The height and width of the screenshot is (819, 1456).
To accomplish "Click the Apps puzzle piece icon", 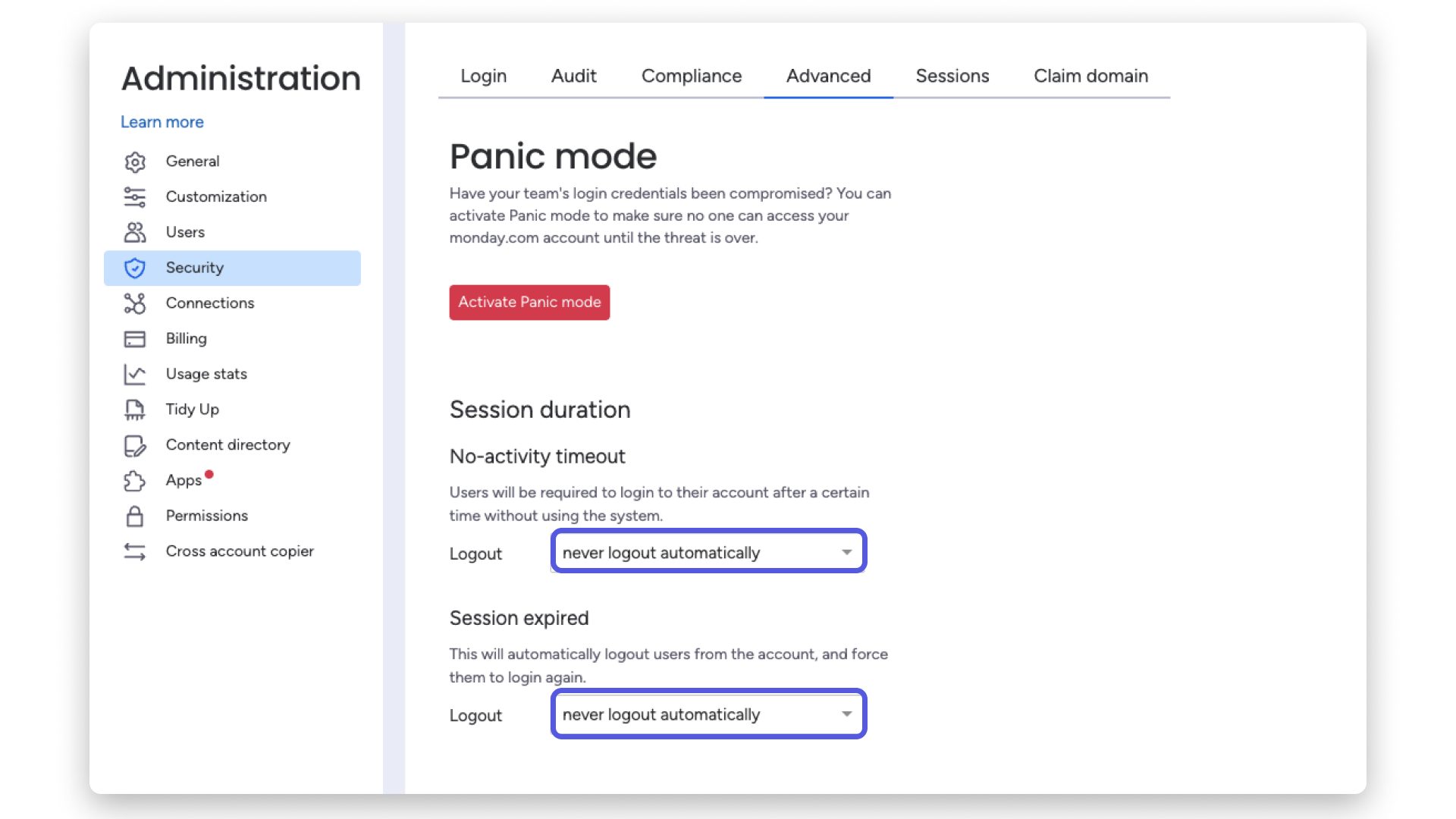I will (135, 481).
